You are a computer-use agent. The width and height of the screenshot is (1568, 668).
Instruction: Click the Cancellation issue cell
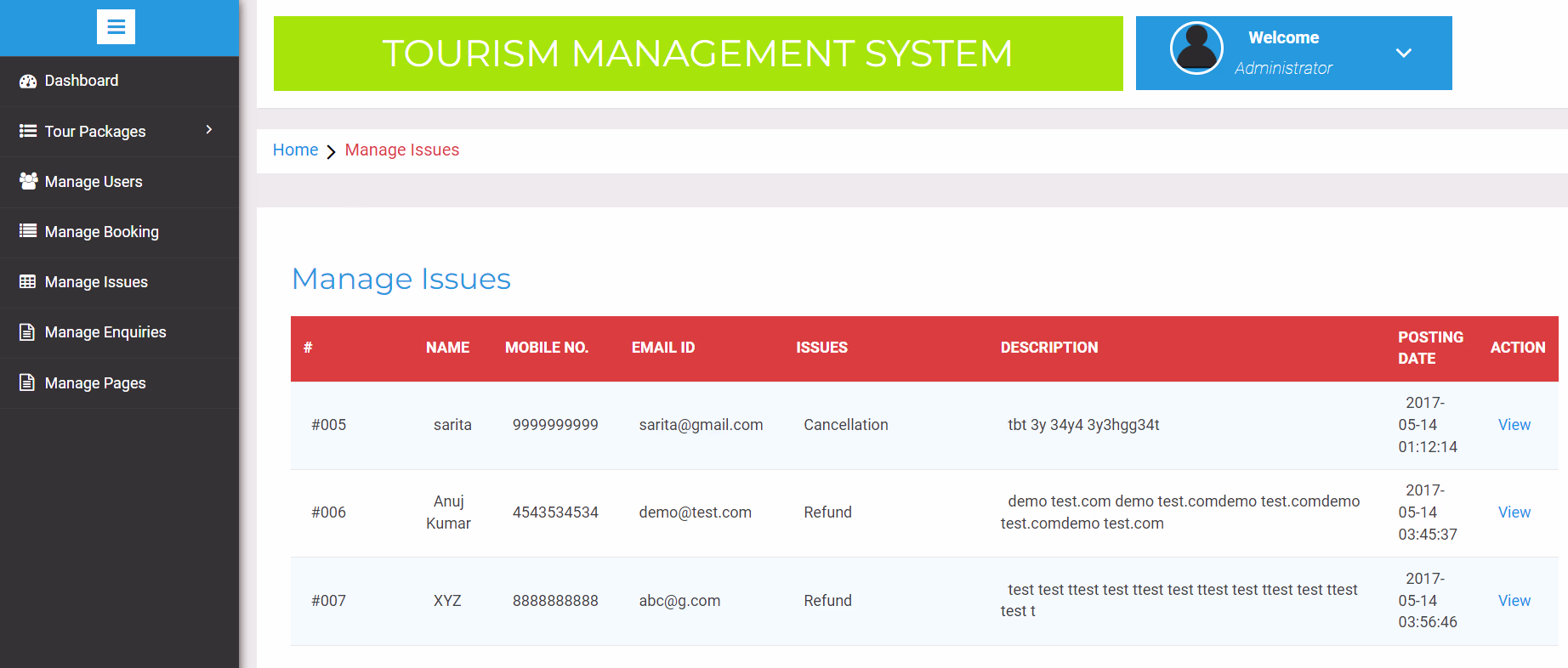tap(846, 425)
